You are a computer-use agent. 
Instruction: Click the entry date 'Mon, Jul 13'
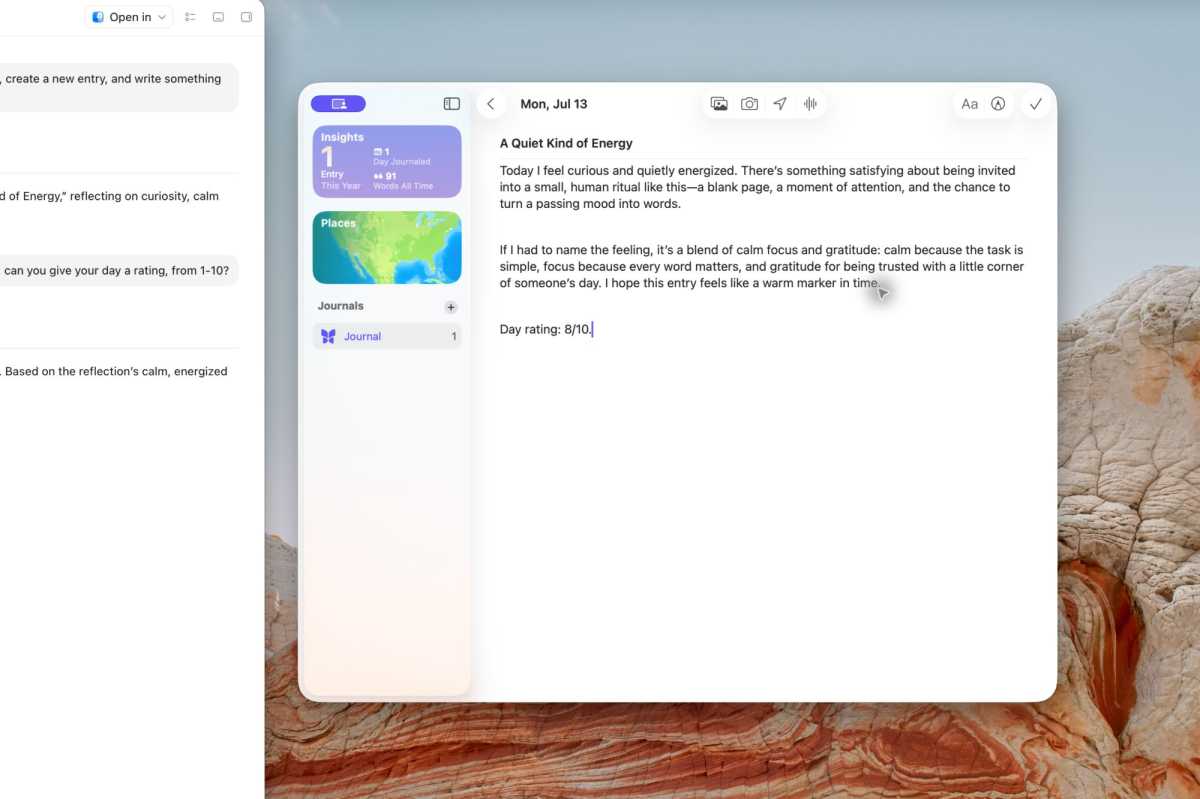(554, 104)
